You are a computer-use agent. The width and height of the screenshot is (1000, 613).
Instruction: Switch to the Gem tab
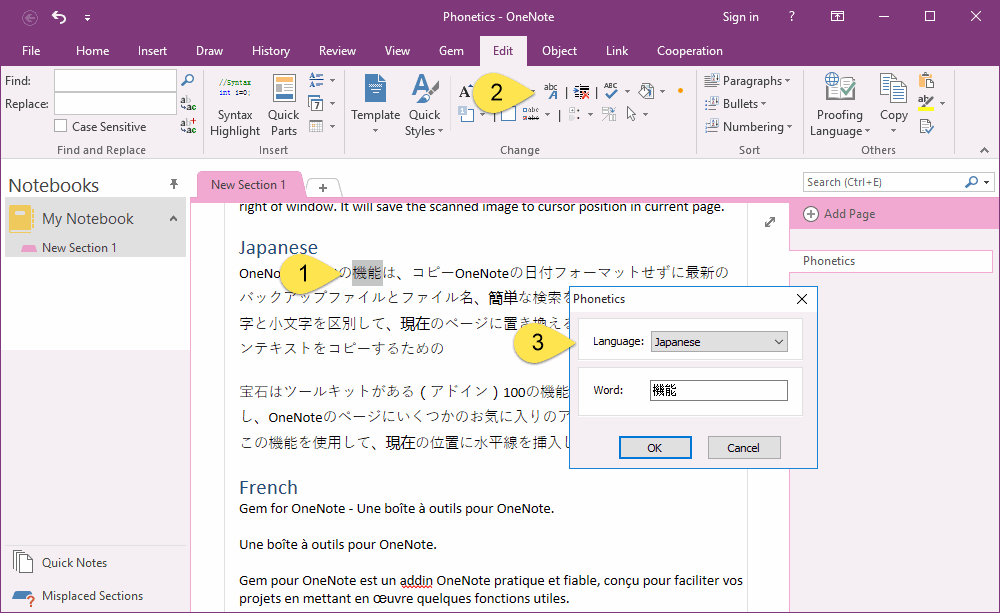(451, 50)
